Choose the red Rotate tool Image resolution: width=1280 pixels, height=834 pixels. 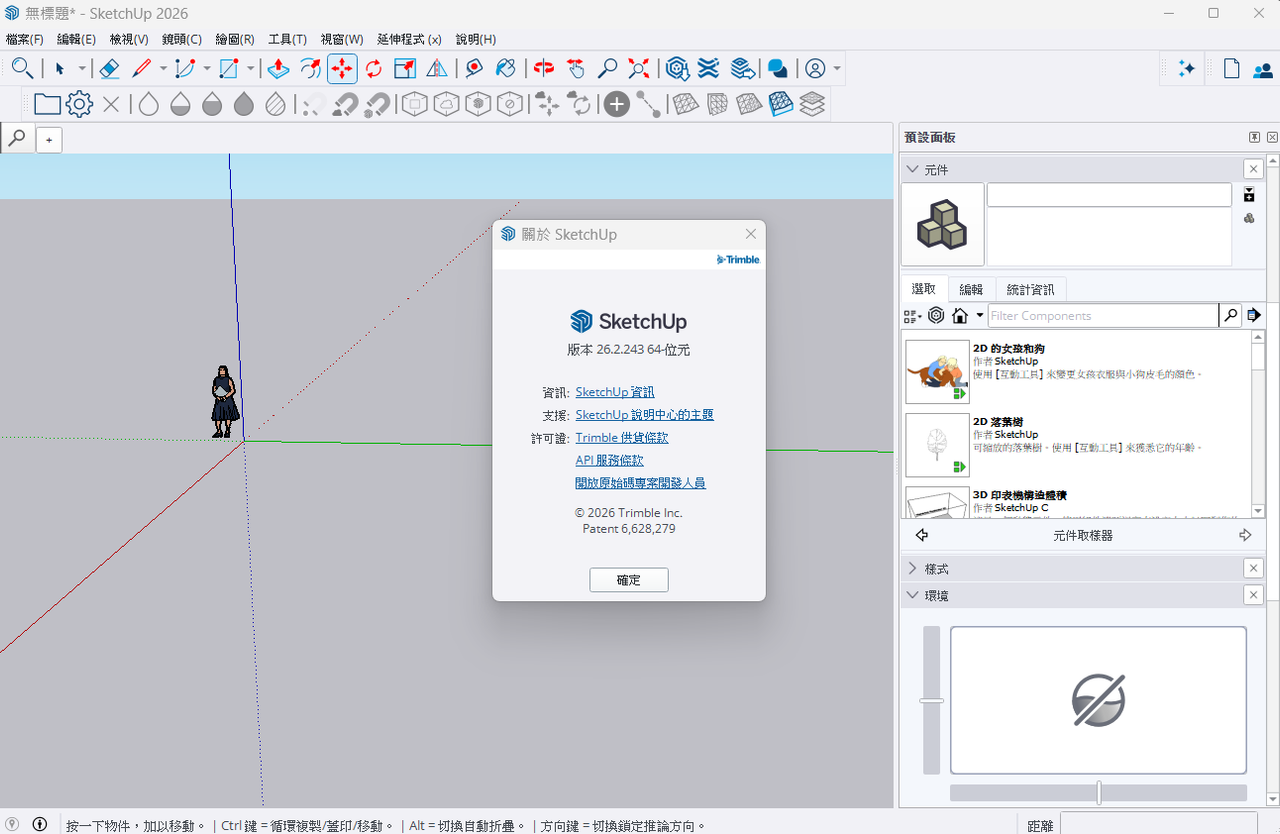coord(374,69)
